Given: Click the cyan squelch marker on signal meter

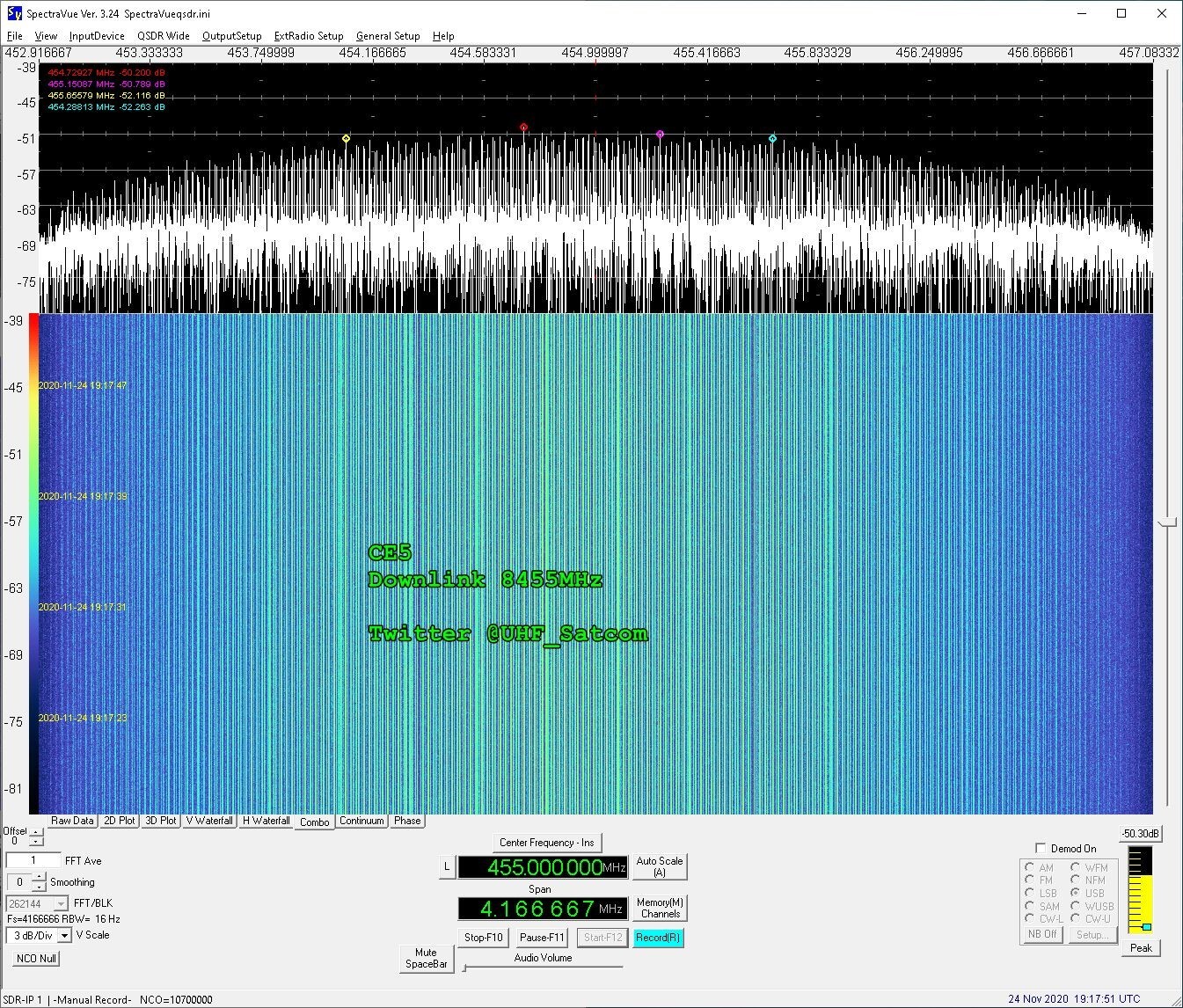Looking at the screenshot, I should [x=1146, y=927].
